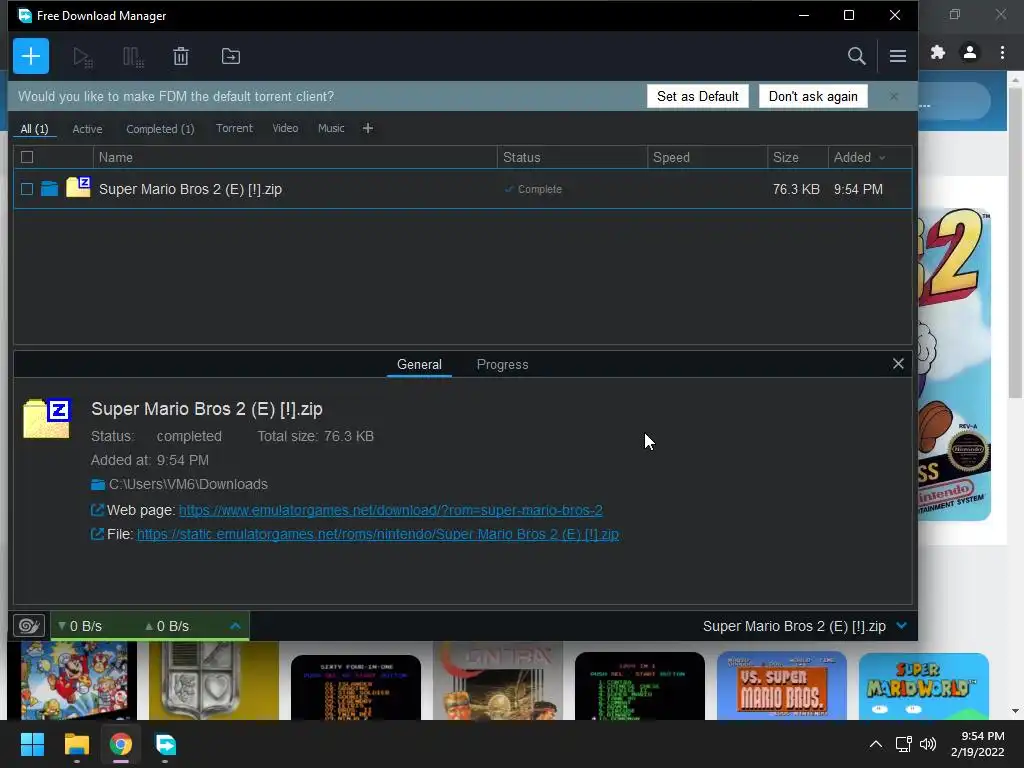Click the pause all downloads icon
This screenshot has height=768, width=1024.
[133, 57]
